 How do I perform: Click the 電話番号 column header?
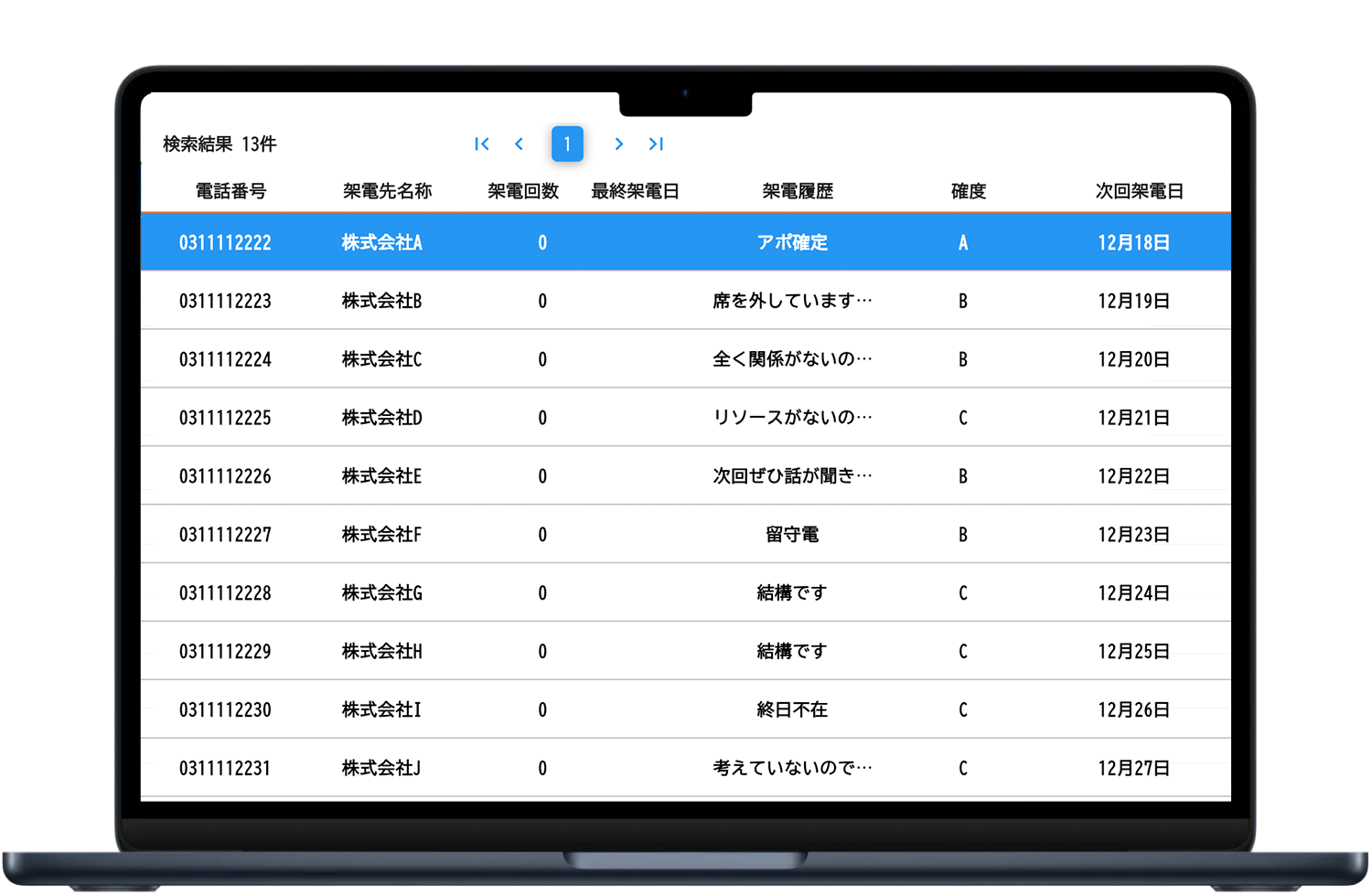pyautogui.click(x=230, y=191)
